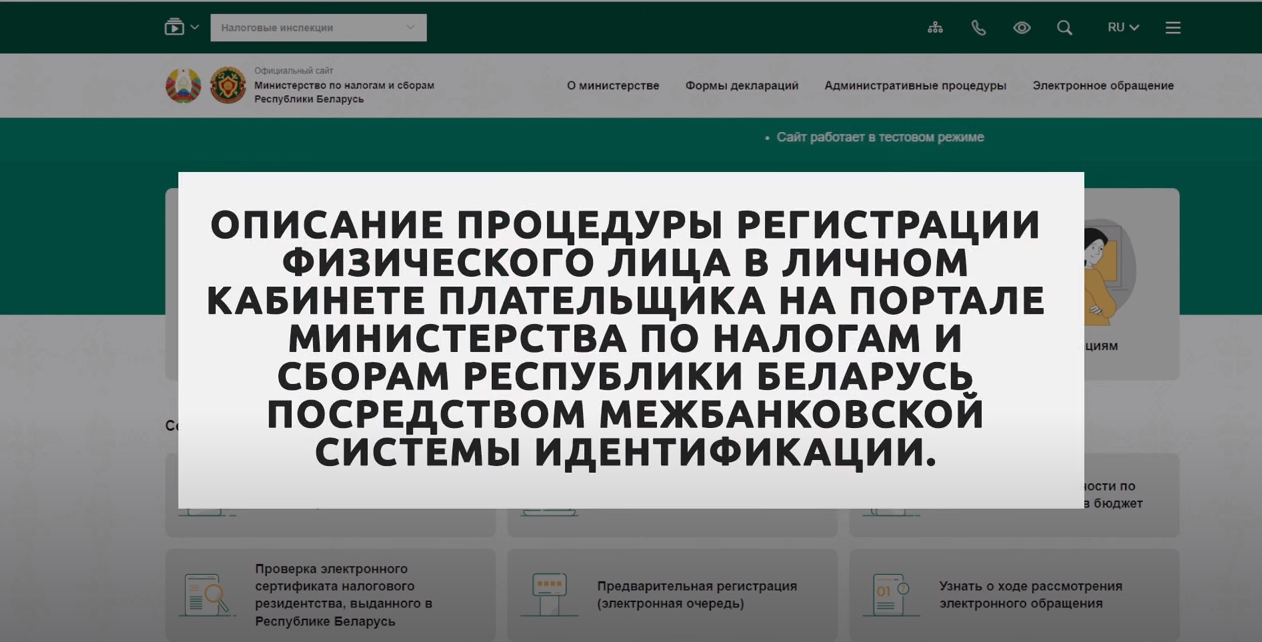Image resolution: width=1262 pixels, height=642 pixels.
Task: Open Предварительная регистрация (электронная очередь) link
Action: coord(696,595)
